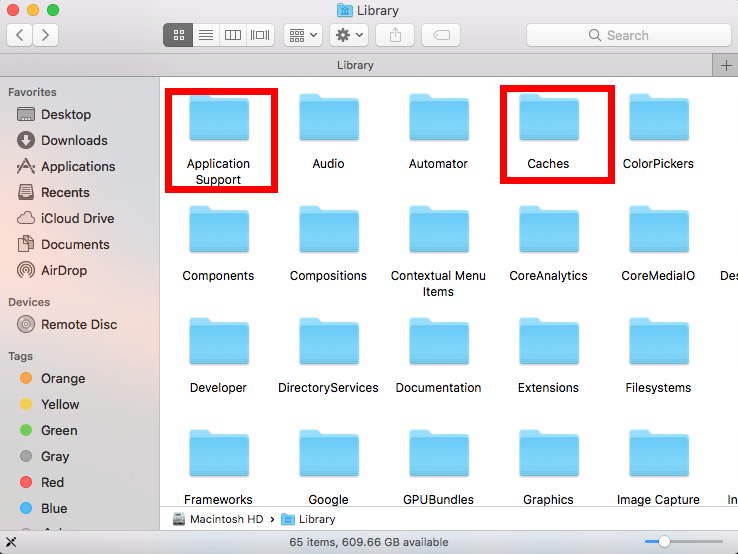Switch to list view mode

coord(206,35)
